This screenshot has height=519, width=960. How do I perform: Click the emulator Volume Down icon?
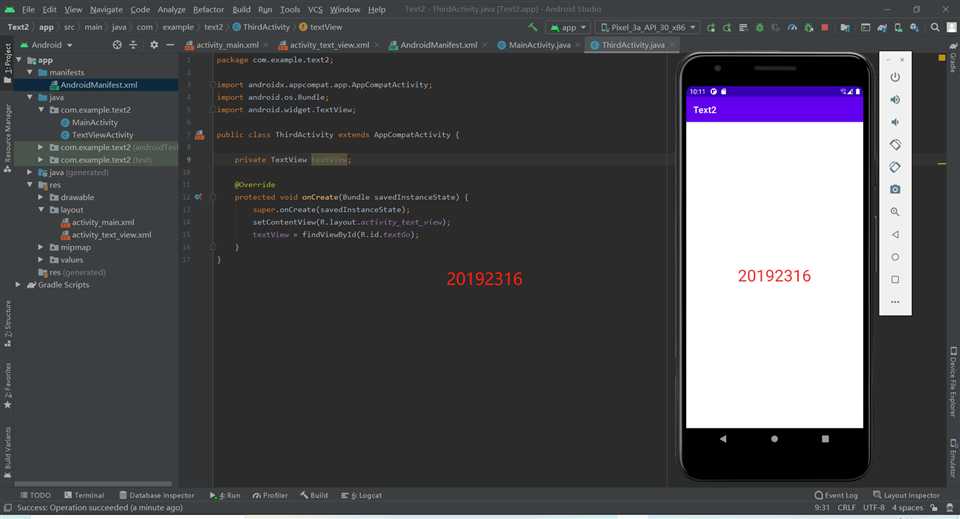click(x=895, y=122)
